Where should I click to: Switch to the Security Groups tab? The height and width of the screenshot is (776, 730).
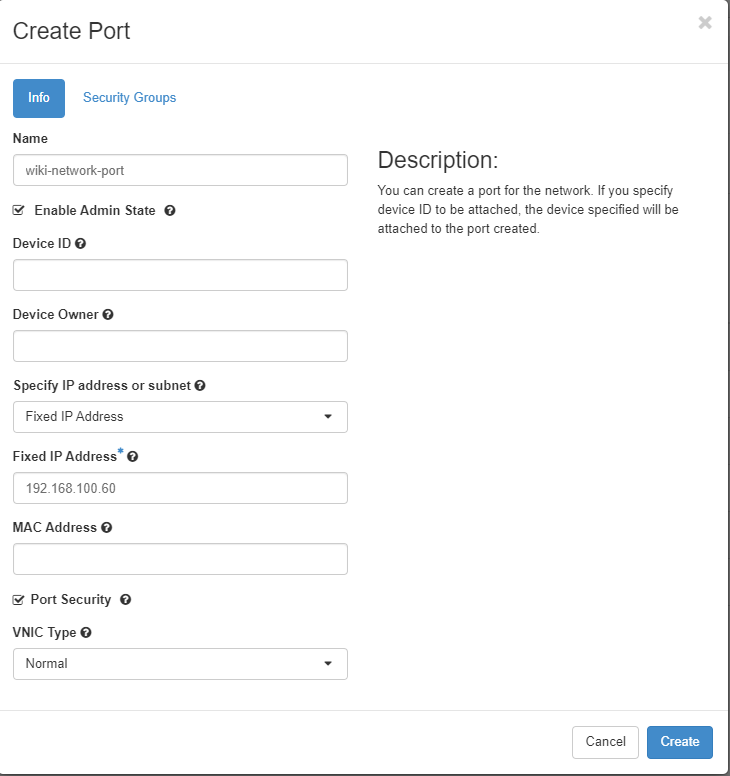click(129, 98)
